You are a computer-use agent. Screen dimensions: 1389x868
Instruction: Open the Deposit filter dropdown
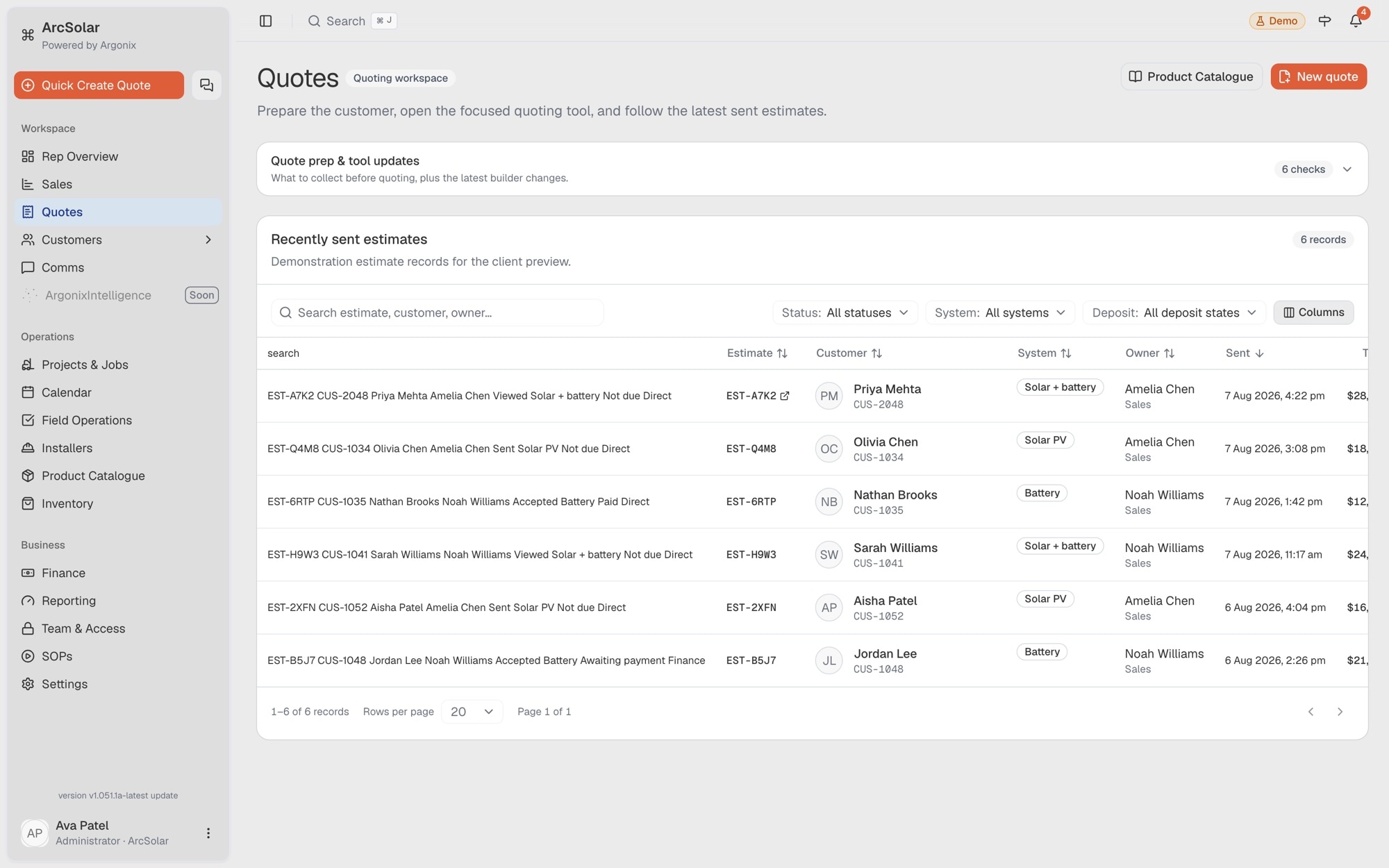click(x=1174, y=312)
